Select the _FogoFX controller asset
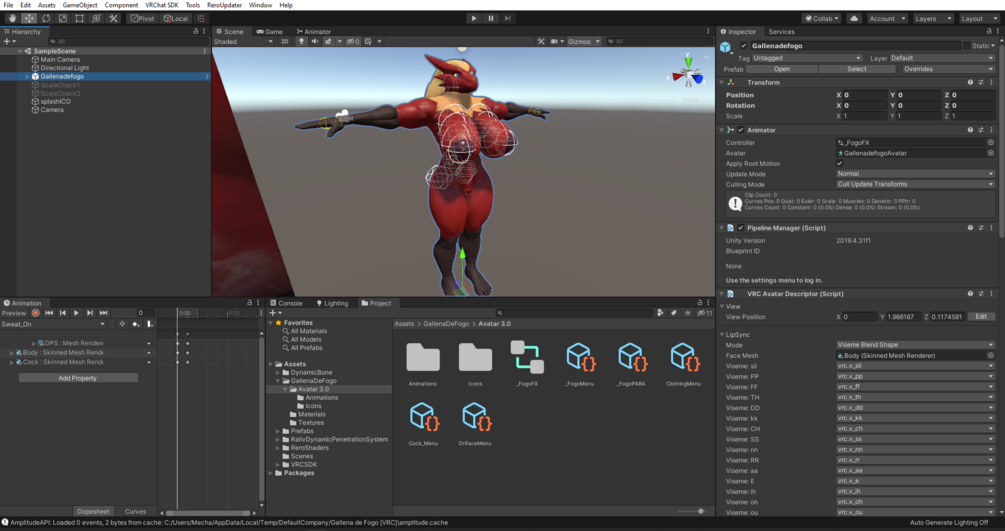Screen dimensions: 1005x531 527,357
